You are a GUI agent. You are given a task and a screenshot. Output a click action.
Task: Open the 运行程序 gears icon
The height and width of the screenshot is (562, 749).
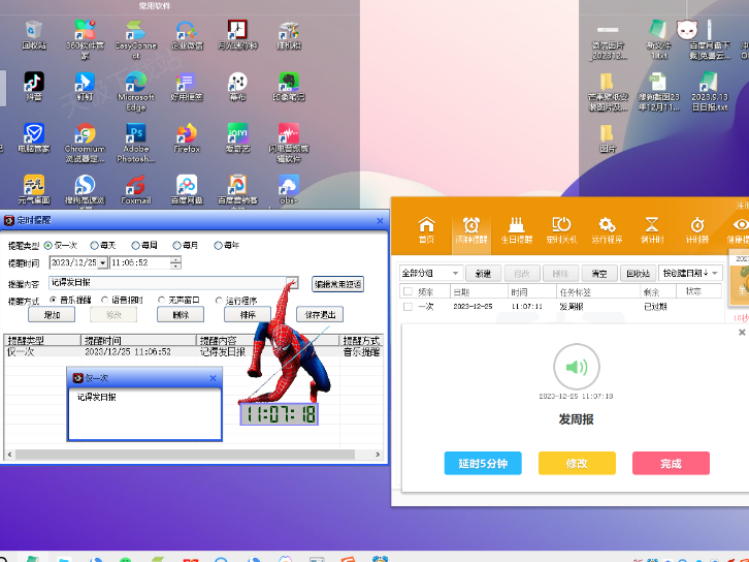click(x=607, y=229)
